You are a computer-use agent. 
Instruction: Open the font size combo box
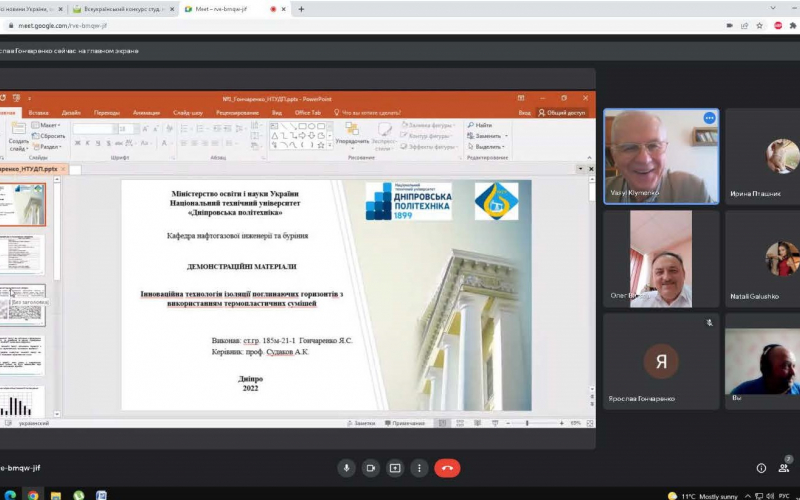pyautogui.click(x=128, y=129)
